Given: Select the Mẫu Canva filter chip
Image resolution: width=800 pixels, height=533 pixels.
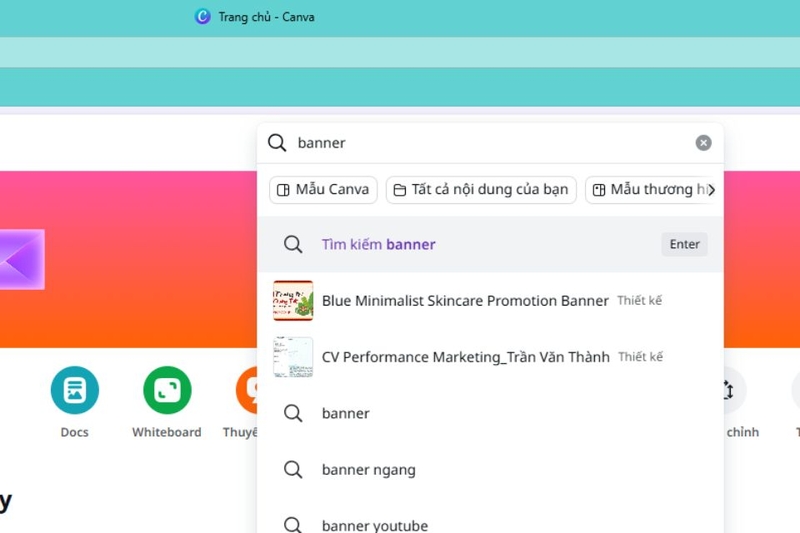Looking at the screenshot, I should 323,190.
